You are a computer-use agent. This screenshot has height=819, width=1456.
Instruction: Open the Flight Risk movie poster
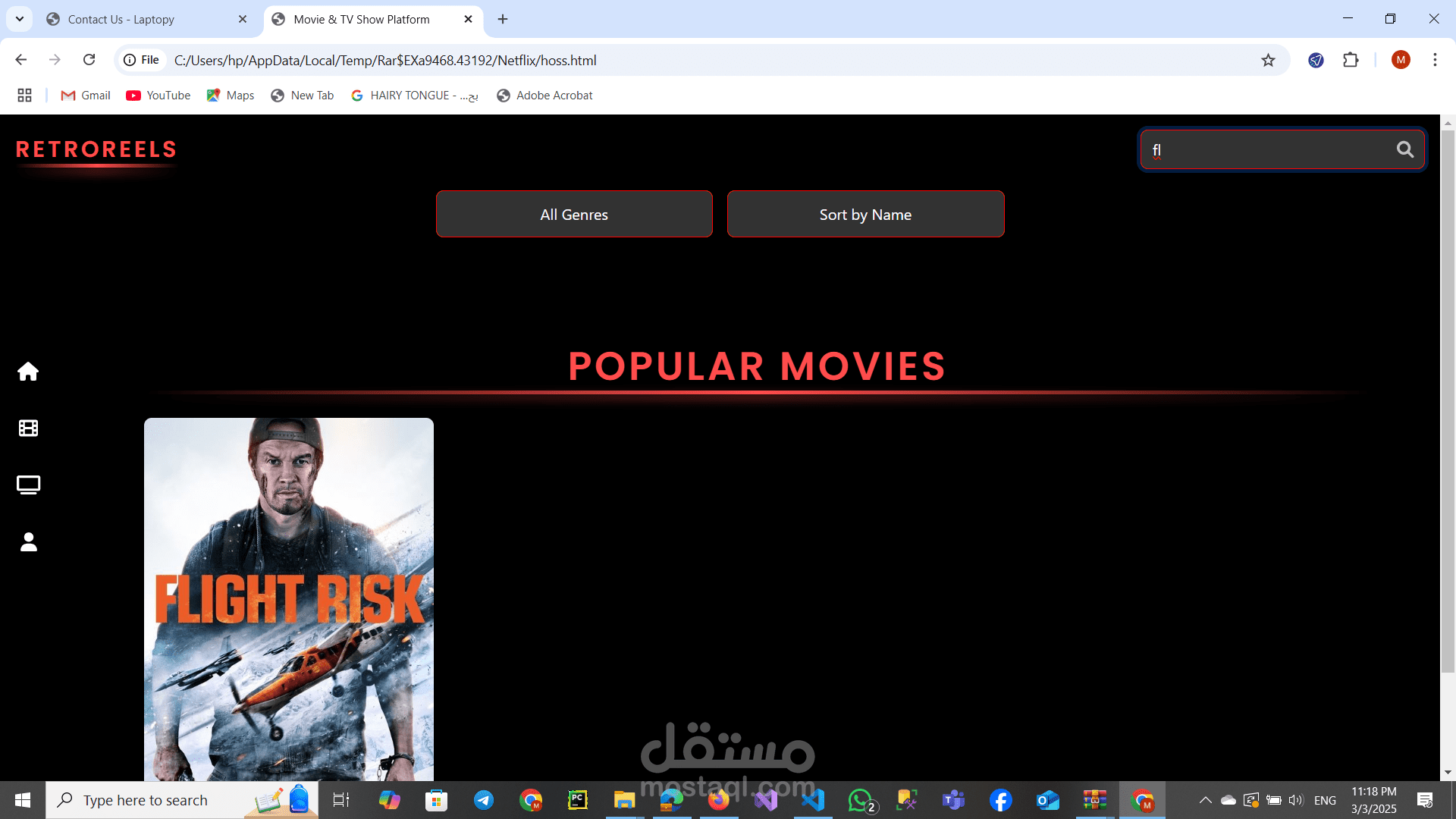pyautogui.click(x=289, y=599)
